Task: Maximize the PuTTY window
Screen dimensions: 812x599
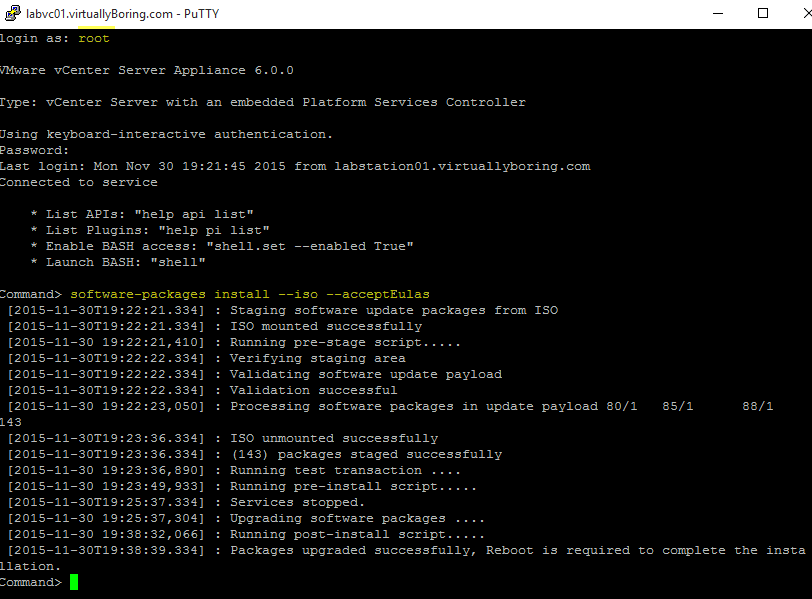Action: point(762,13)
